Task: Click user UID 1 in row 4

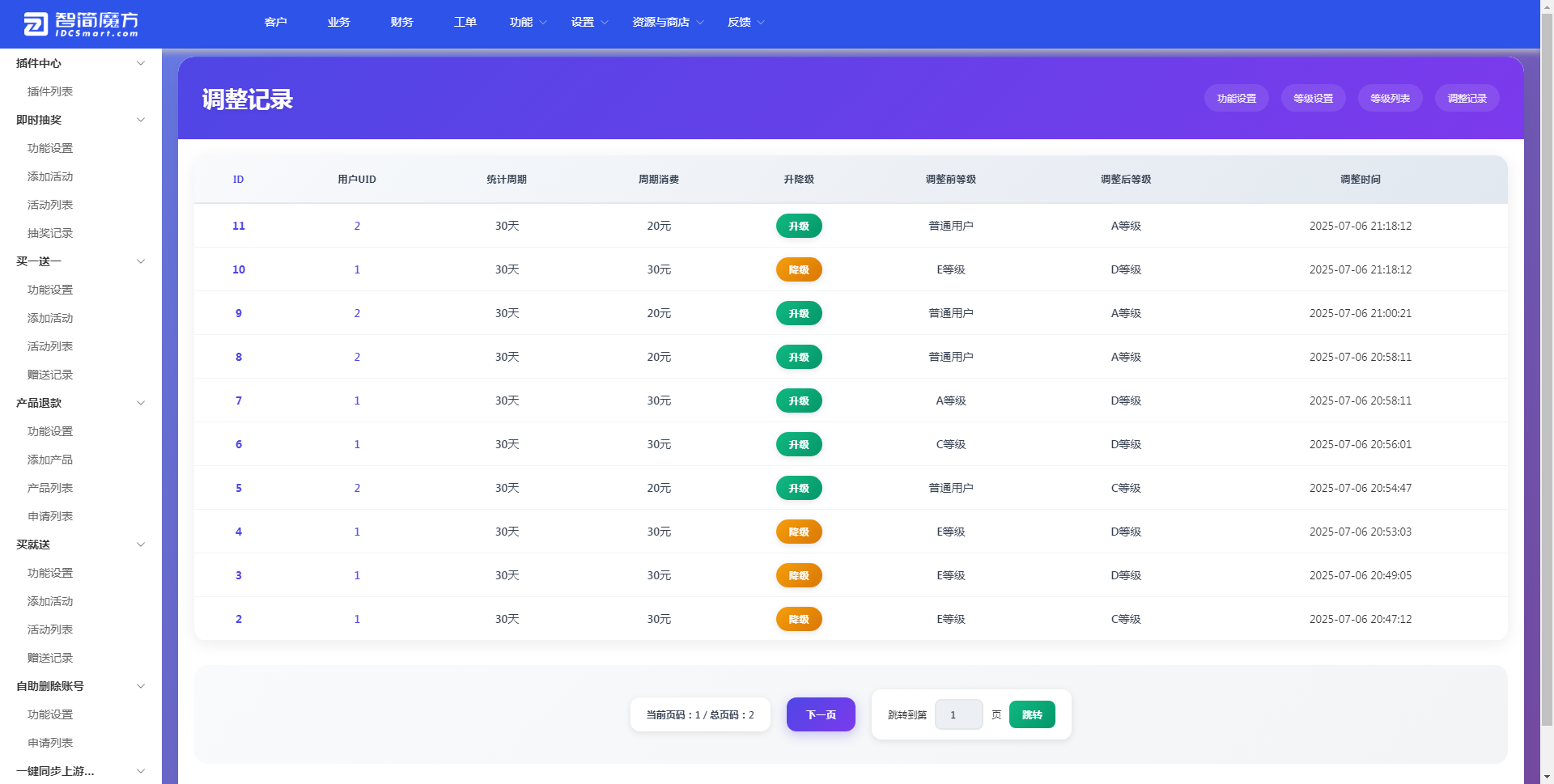Action: (357, 532)
